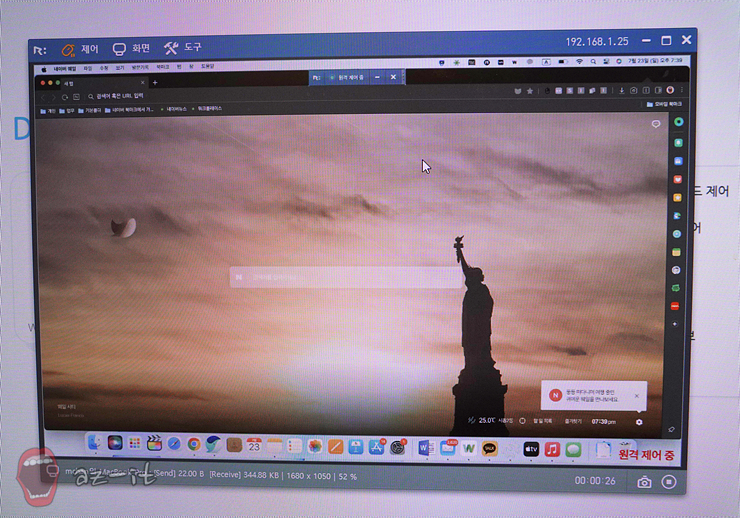Open Launchpad in the Dock
This screenshot has width=740, height=518.
pos(135,443)
